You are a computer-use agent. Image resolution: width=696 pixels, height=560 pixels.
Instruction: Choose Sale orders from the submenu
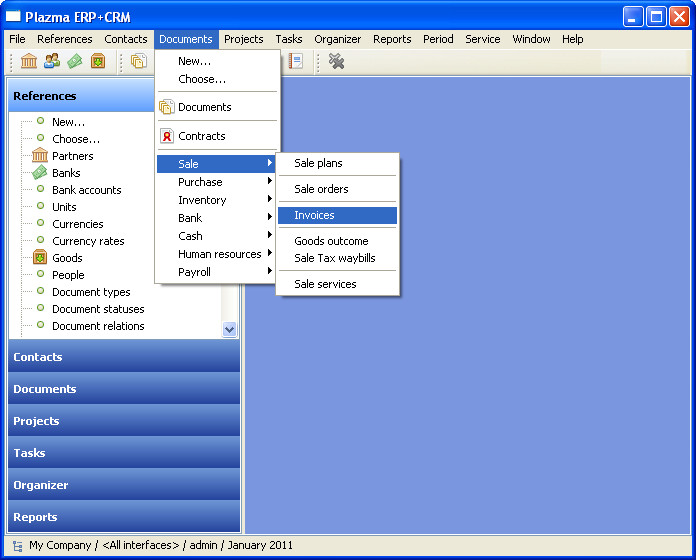[321, 189]
